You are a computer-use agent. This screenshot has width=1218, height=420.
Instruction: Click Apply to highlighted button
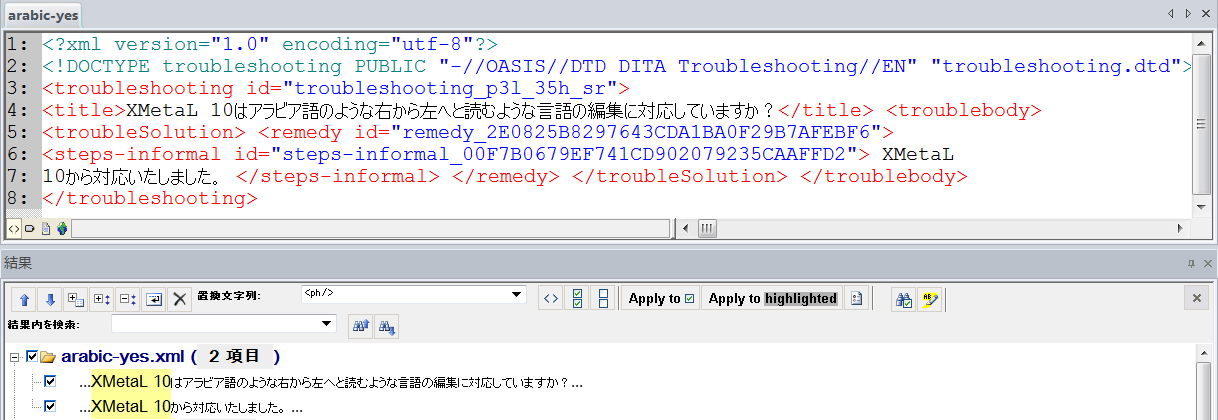point(772,299)
